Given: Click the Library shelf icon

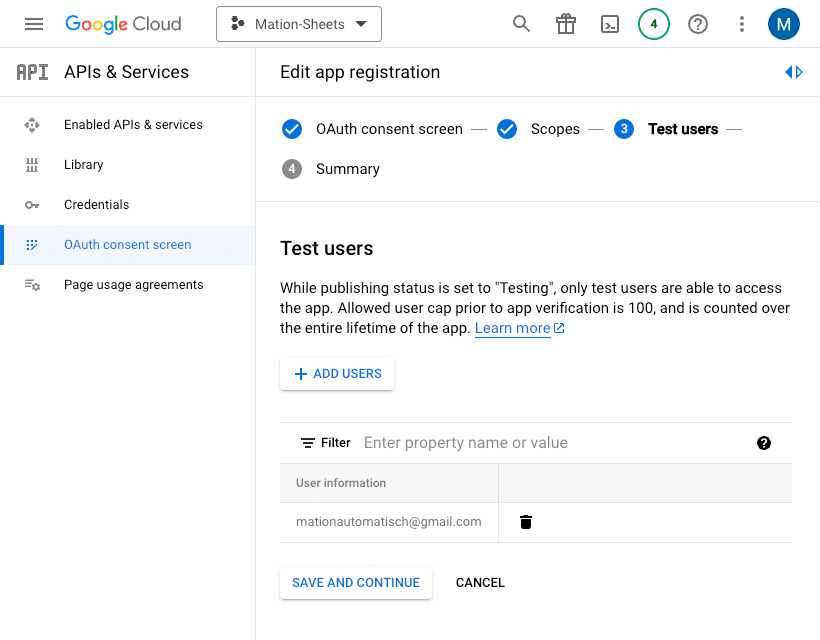Looking at the screenshot, I should (x=32, y=165).
